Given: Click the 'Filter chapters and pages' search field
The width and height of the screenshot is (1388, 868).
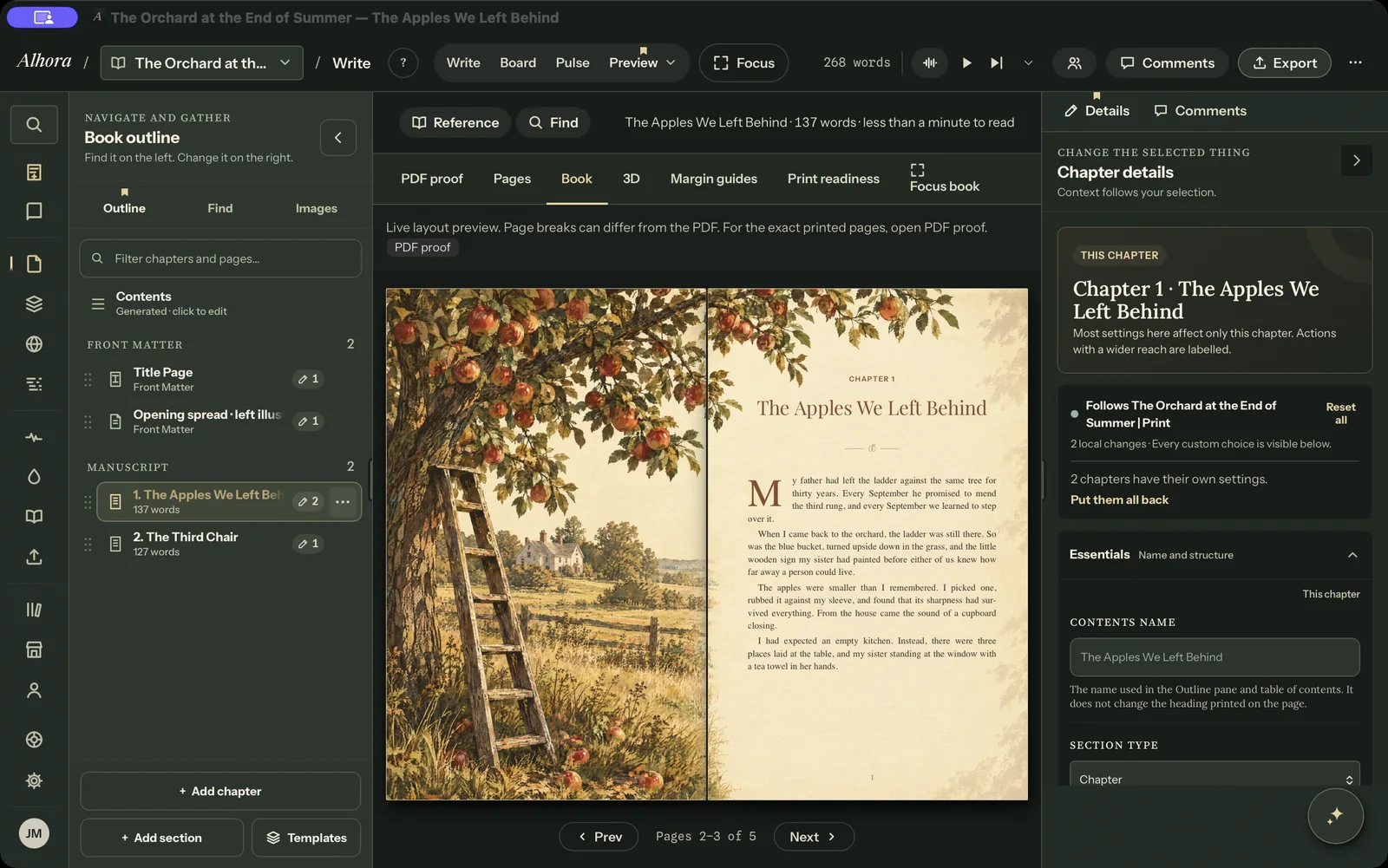Looking at the screenshot, I should [220, 258].
